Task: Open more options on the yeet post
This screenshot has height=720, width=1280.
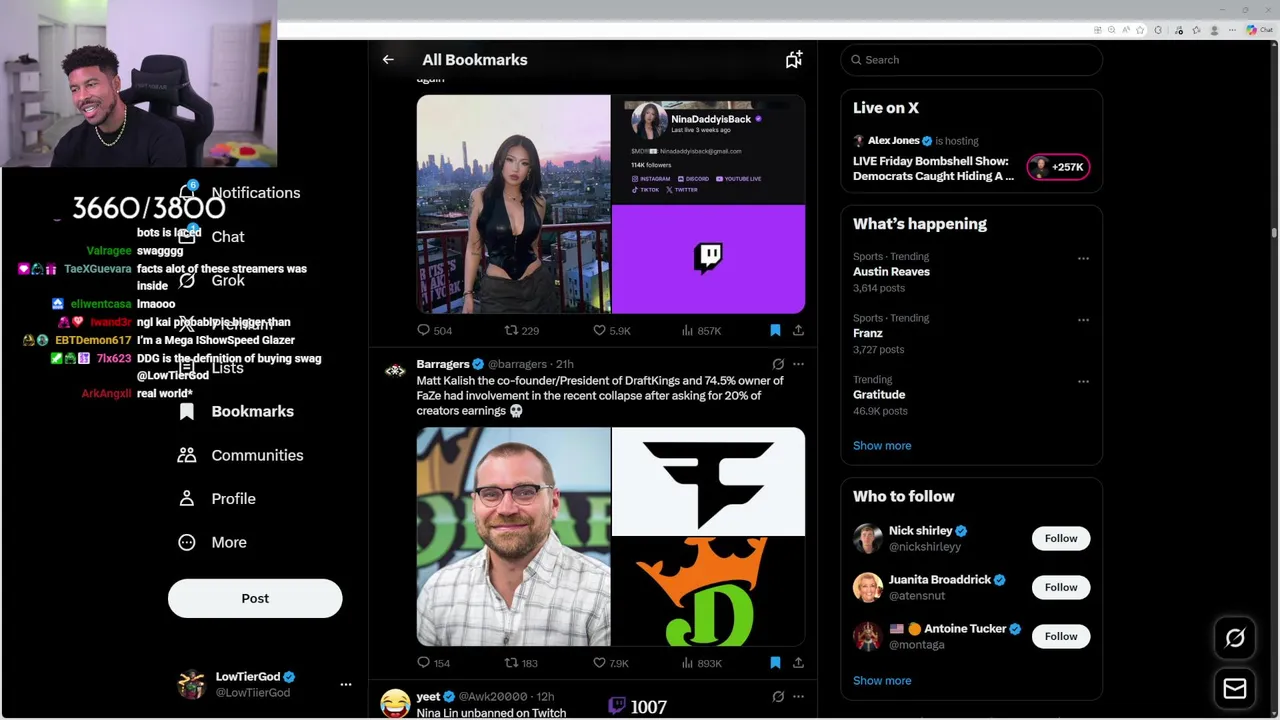Action: click(x=798, y=696)
